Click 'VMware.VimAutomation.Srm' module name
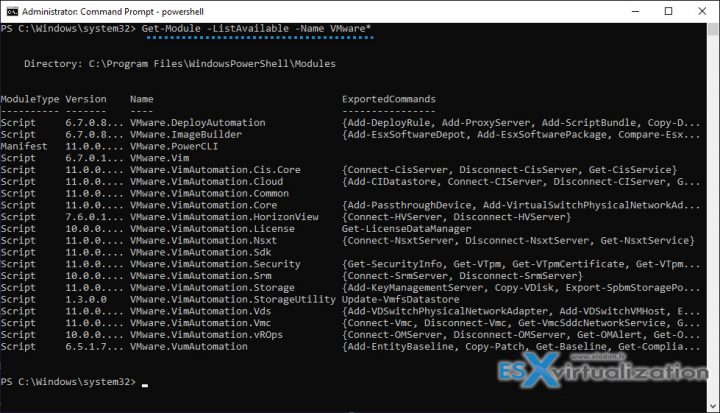Image resolution: width=720 pixels, height=413 pixels. [x=201, y=276]
